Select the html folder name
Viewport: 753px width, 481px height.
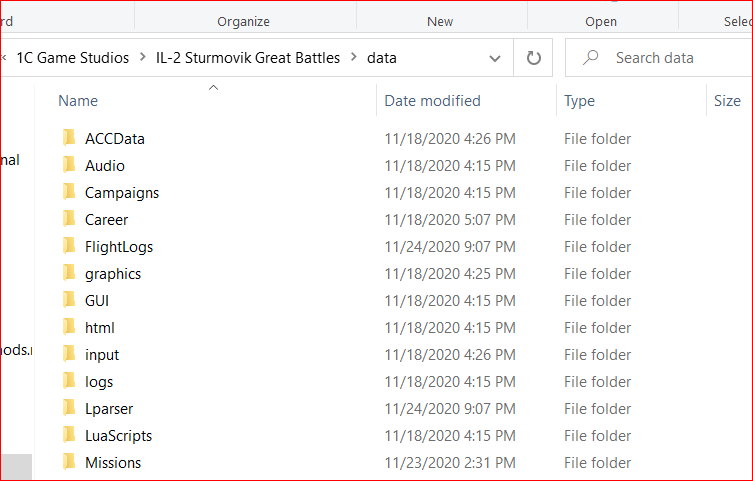[100, 328]
